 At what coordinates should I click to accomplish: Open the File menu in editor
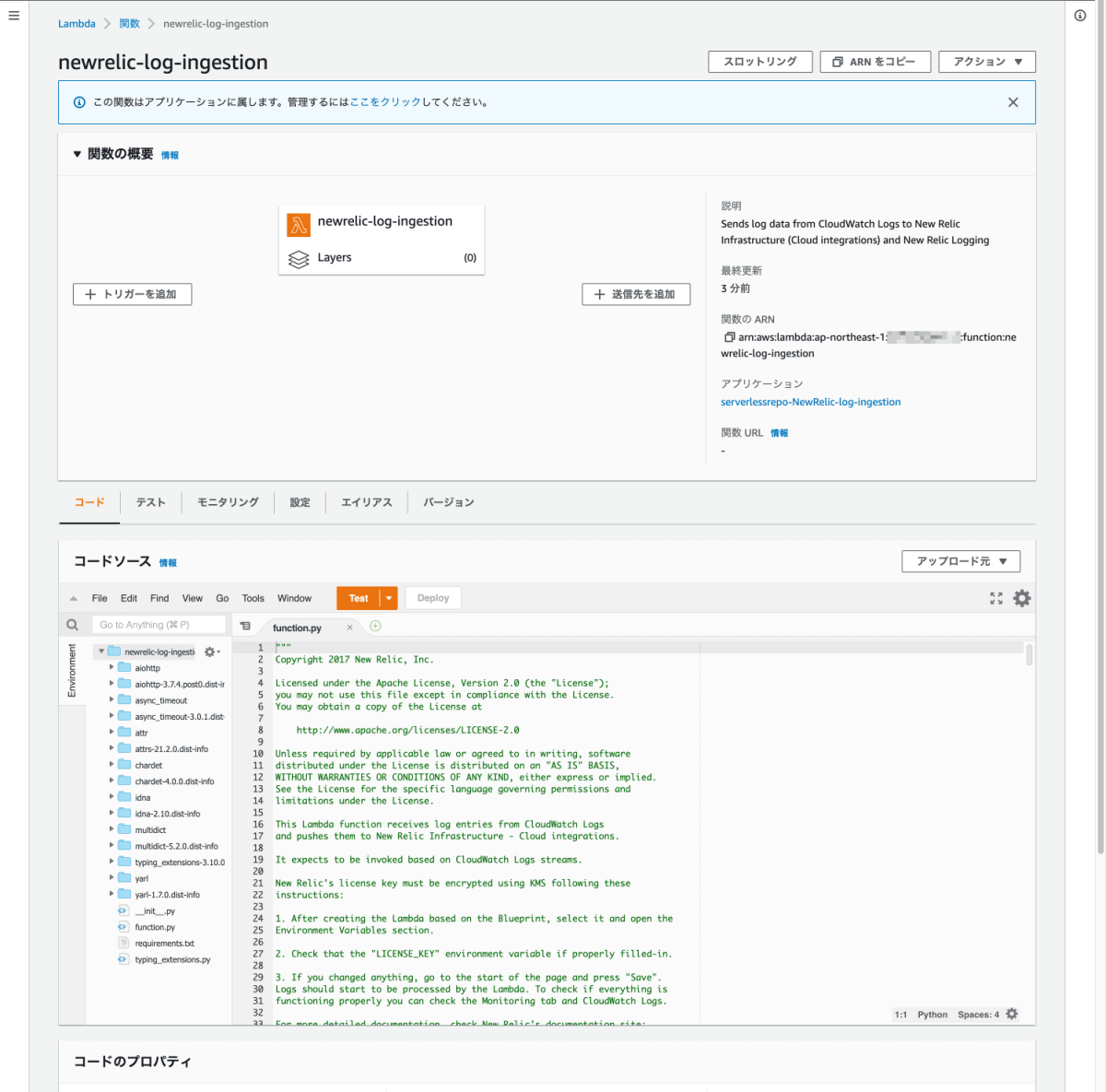point(100,598)
